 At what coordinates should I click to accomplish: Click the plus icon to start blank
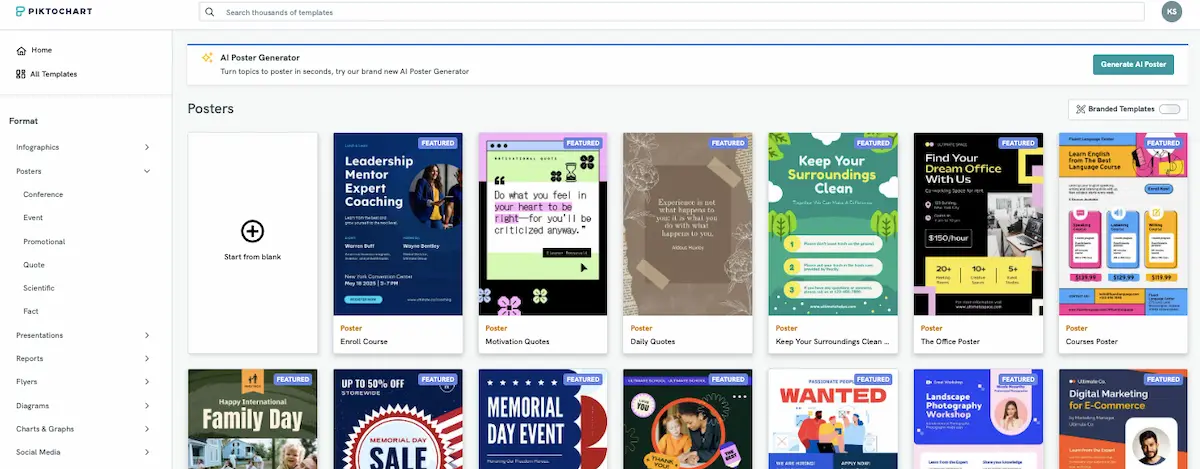[253, 231]
